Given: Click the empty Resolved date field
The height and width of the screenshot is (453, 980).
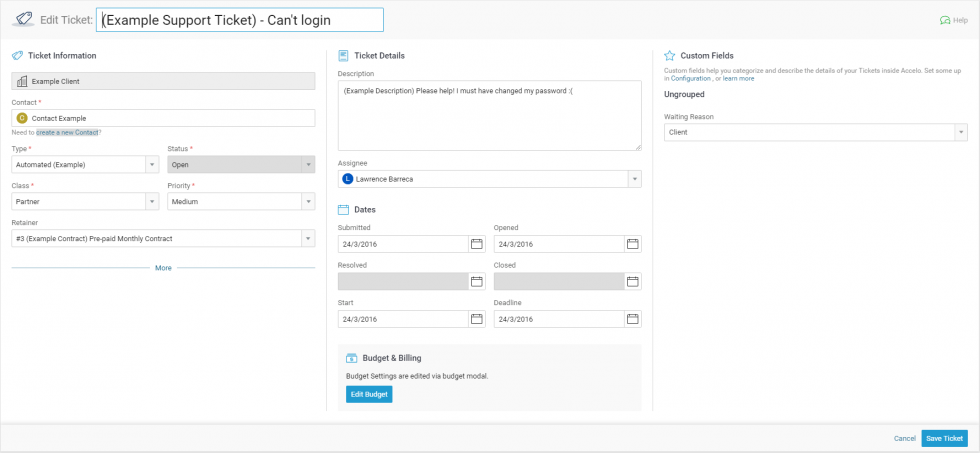Looking at the screenshot, I should pos(403,282).
